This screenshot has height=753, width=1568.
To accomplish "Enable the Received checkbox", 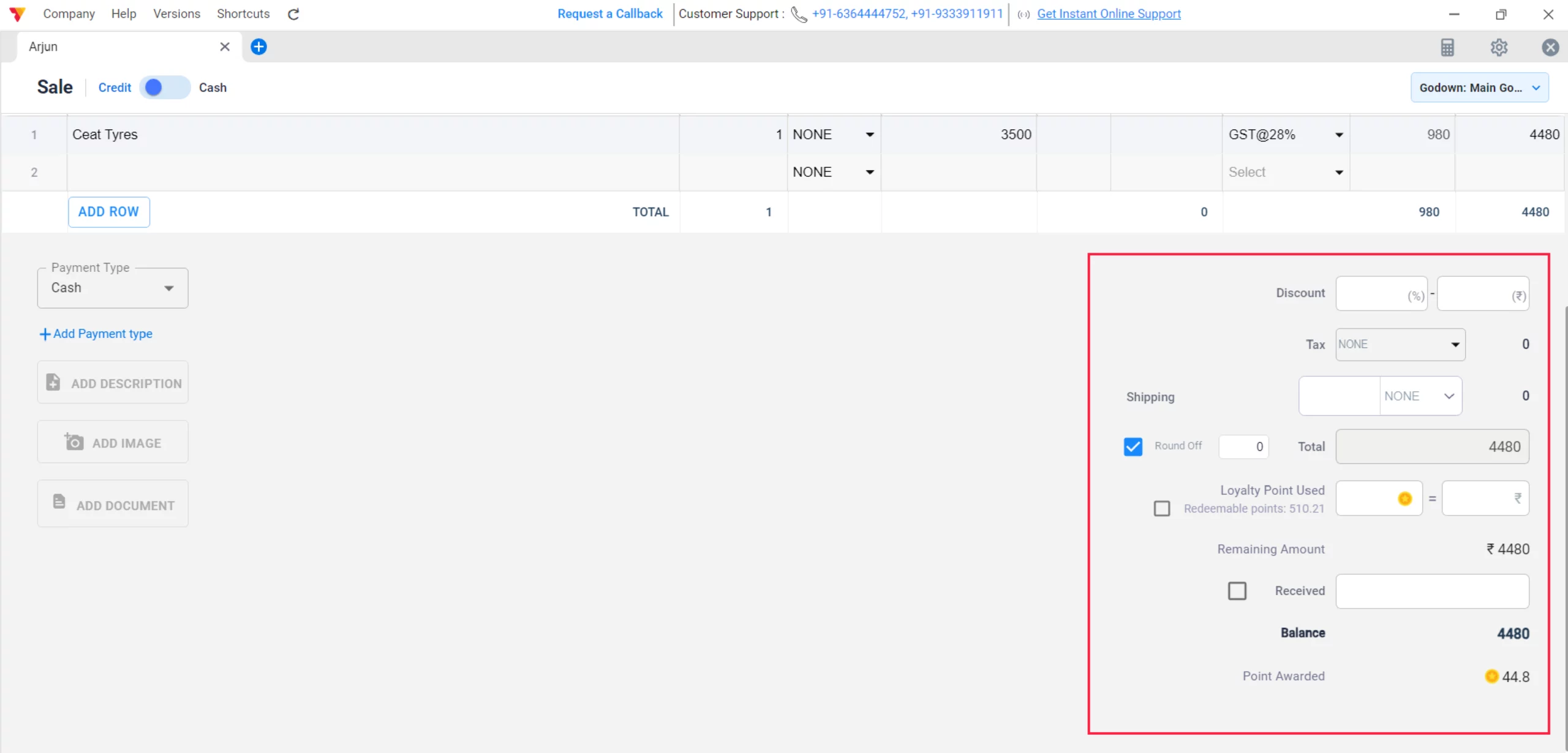I will [1237, 591].
